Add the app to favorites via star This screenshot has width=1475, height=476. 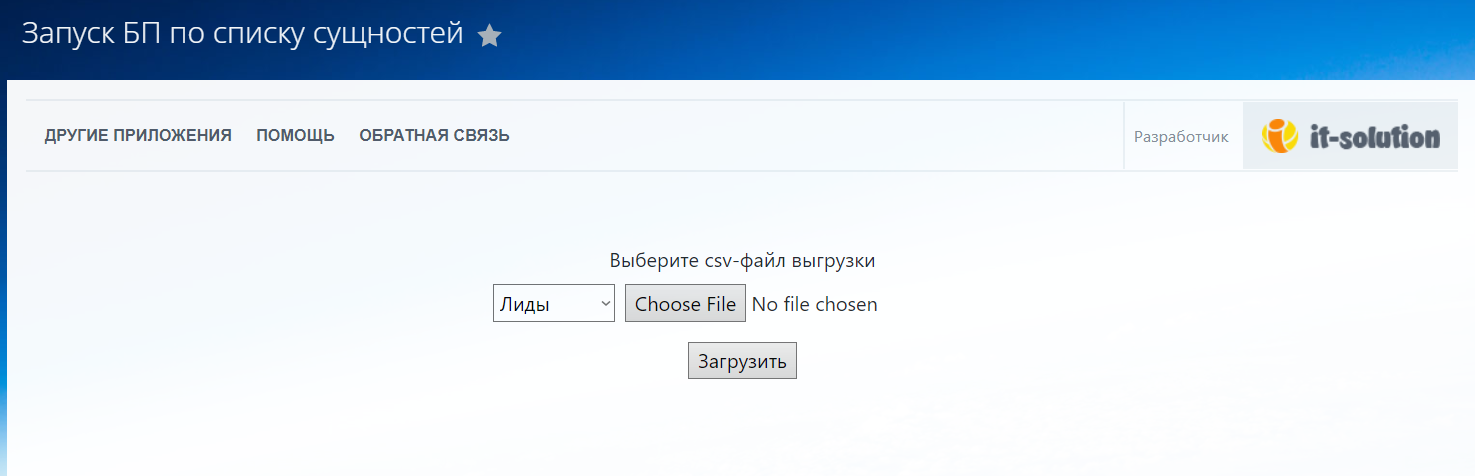(489, 36)
